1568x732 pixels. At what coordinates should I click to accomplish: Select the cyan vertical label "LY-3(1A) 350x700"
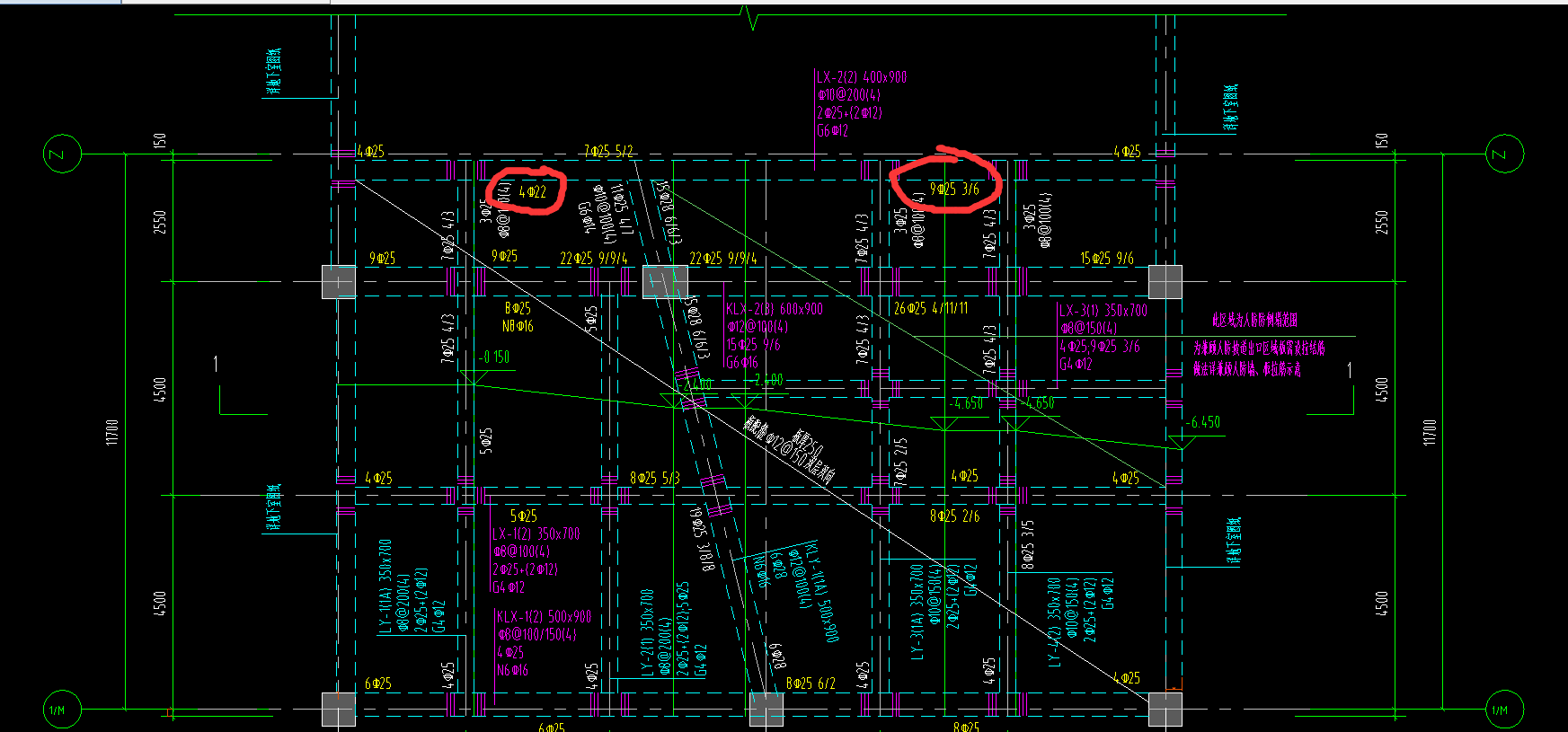pyautogui.click(x=917, y=612)
